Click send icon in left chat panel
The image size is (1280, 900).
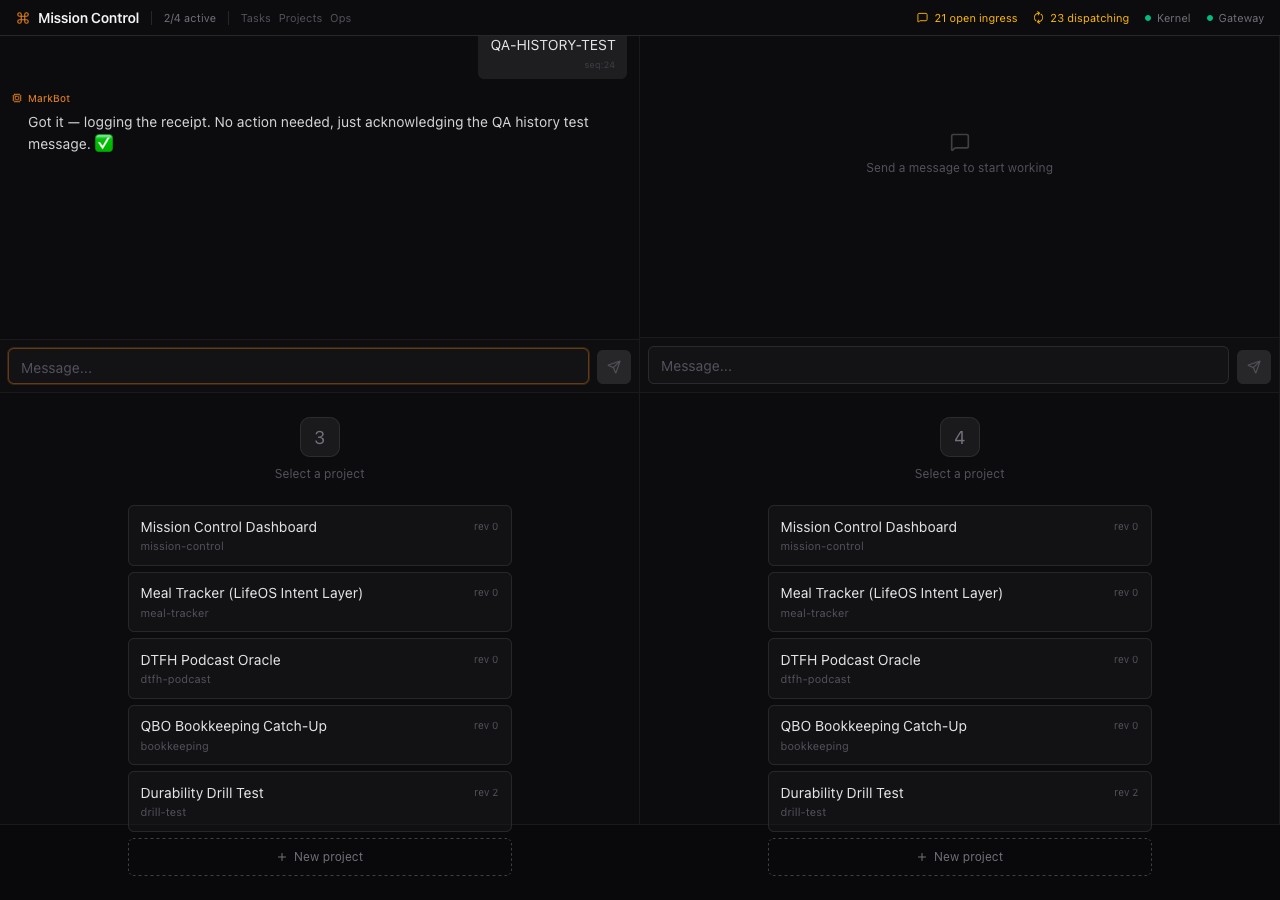point(614,367)
